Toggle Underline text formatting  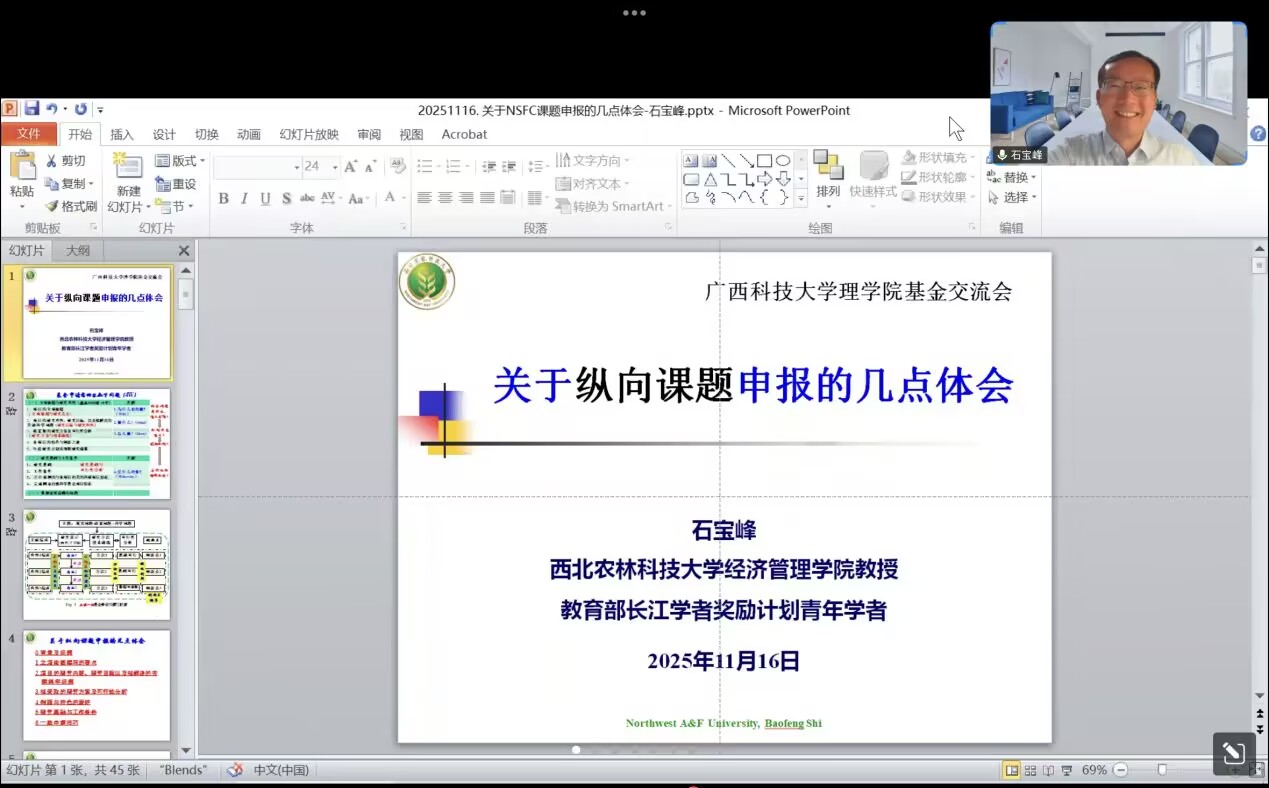[x=265, y=198]
